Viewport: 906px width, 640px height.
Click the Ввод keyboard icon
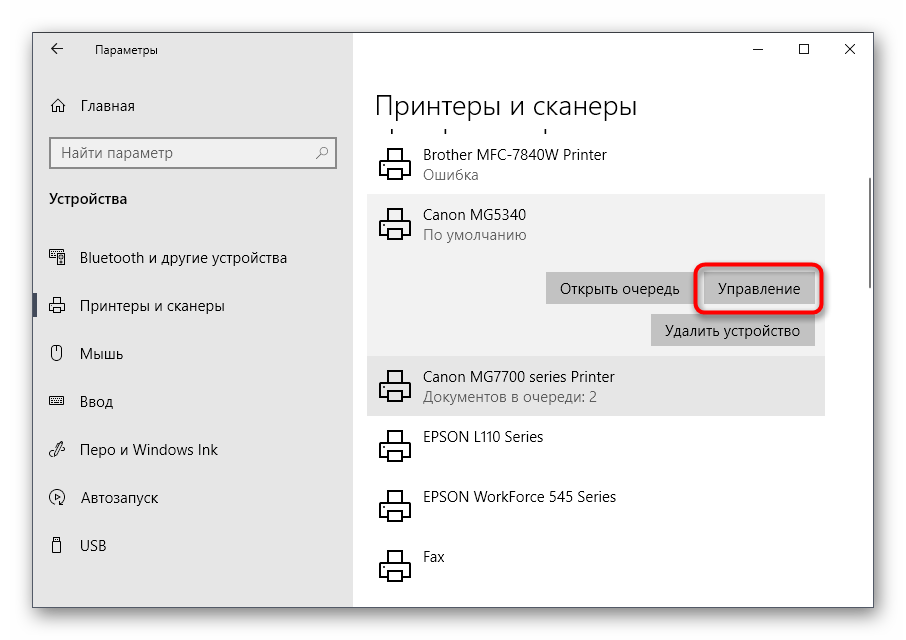(57, 401)
